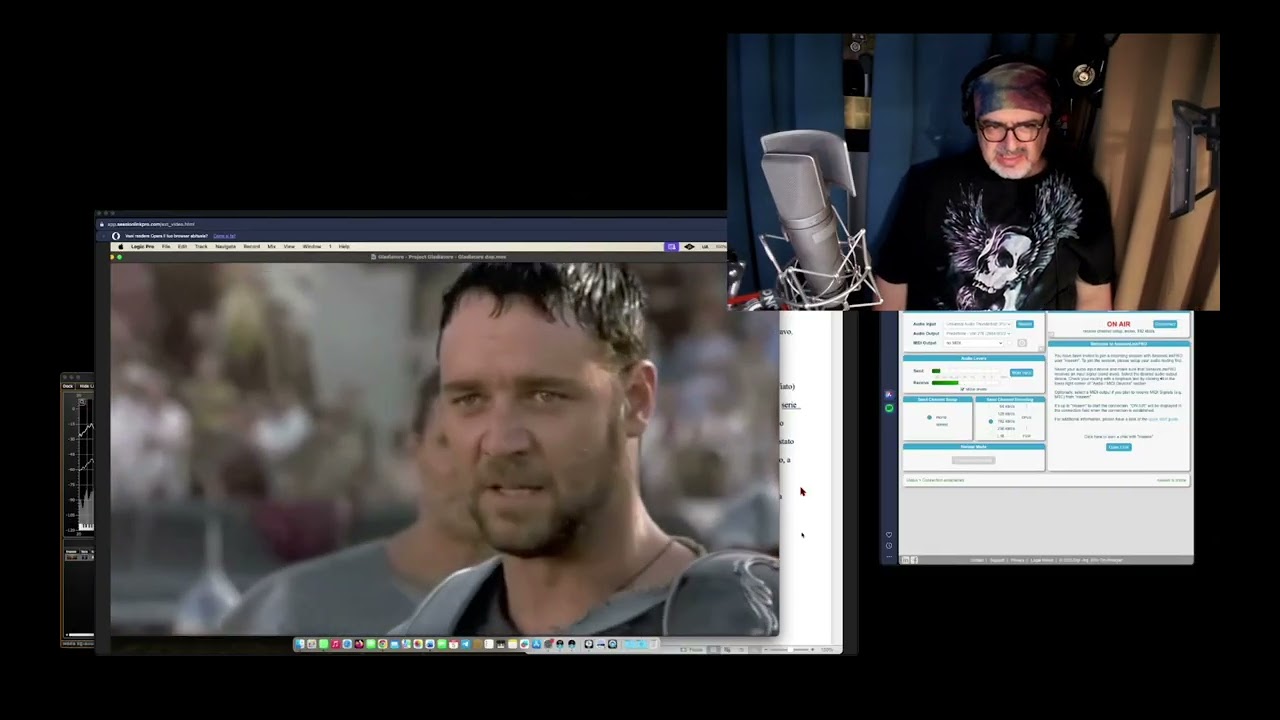Select the 192 kbit/s encoding option

pos(991,421)
